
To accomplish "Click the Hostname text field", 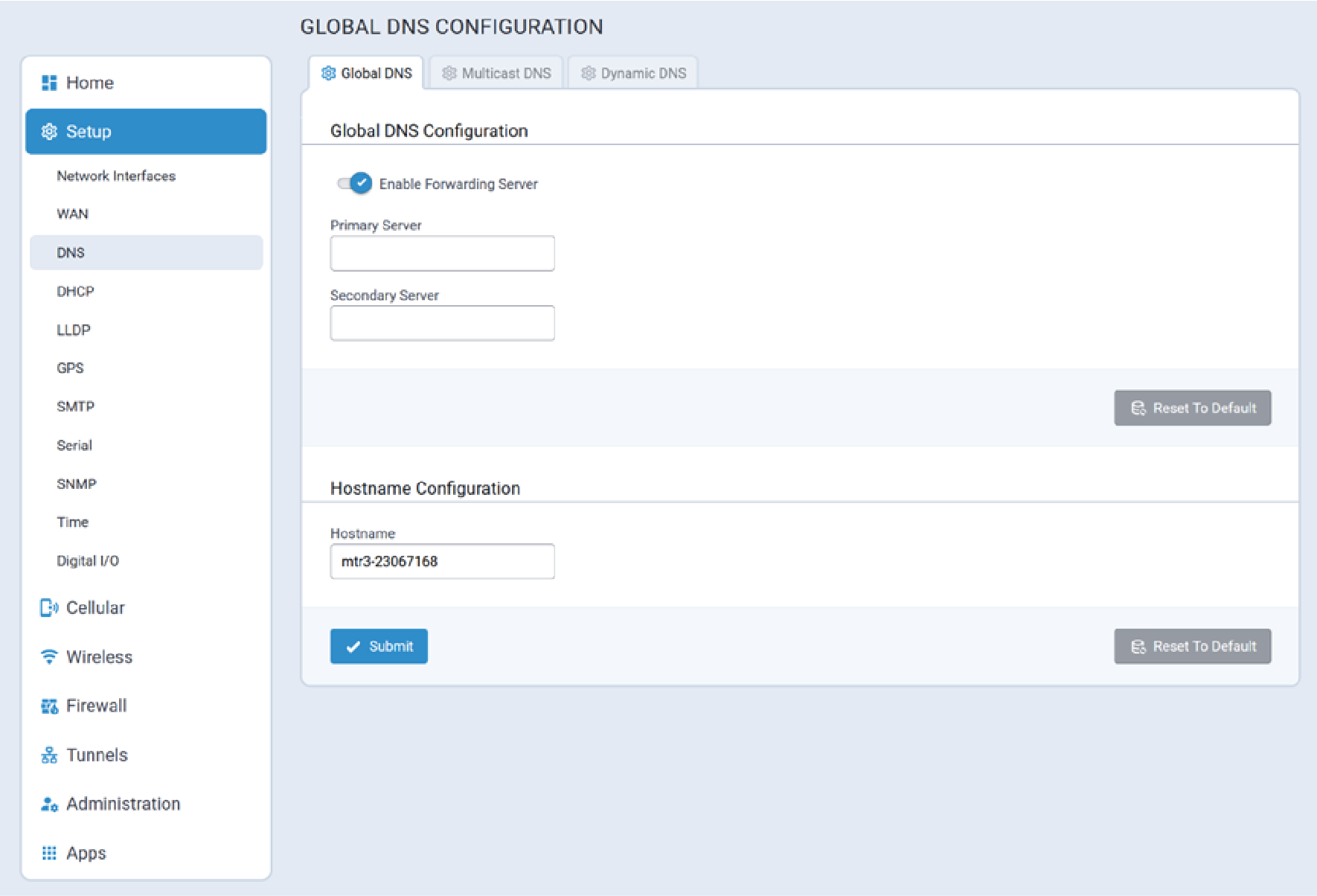I will click(x=442, y=561).
